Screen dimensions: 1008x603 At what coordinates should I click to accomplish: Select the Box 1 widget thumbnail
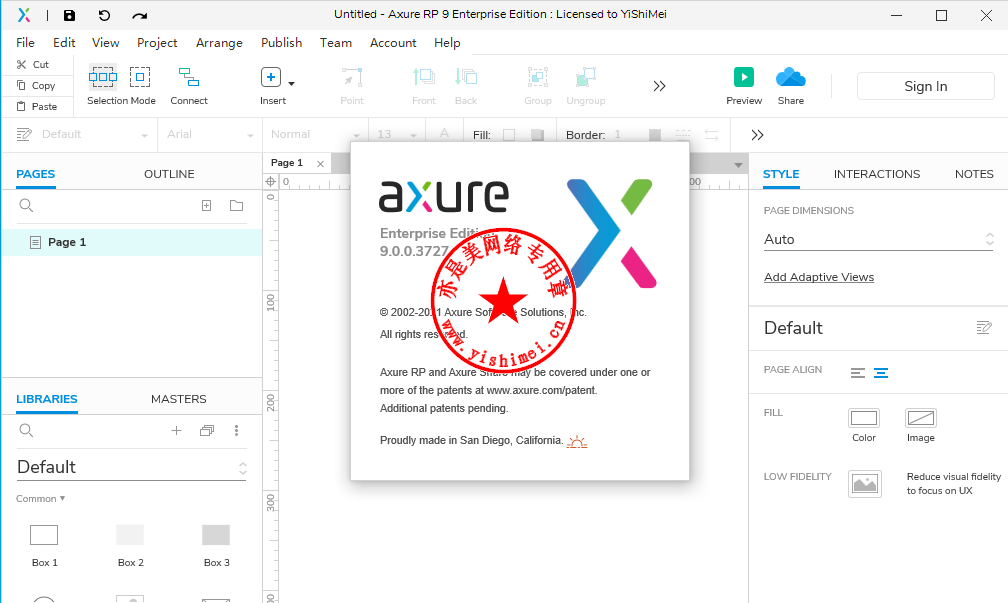[44, 535]
